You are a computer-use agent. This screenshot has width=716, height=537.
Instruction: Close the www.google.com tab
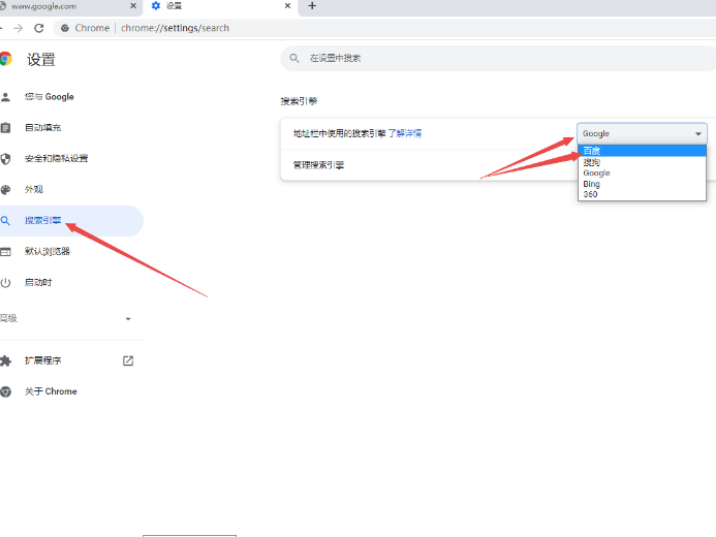tap(133, 6)
